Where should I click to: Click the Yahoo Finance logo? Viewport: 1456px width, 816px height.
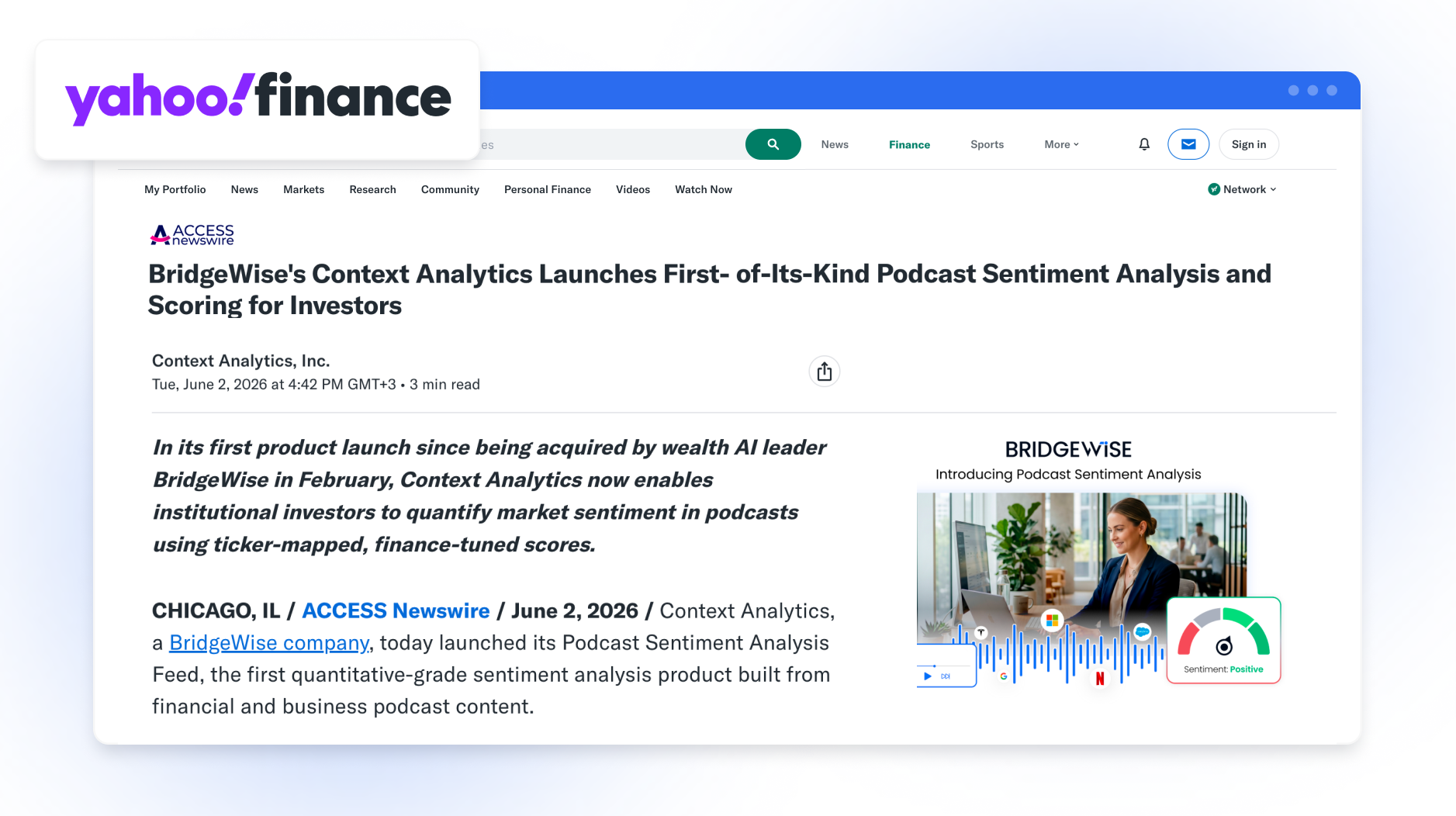click(258, 99)
